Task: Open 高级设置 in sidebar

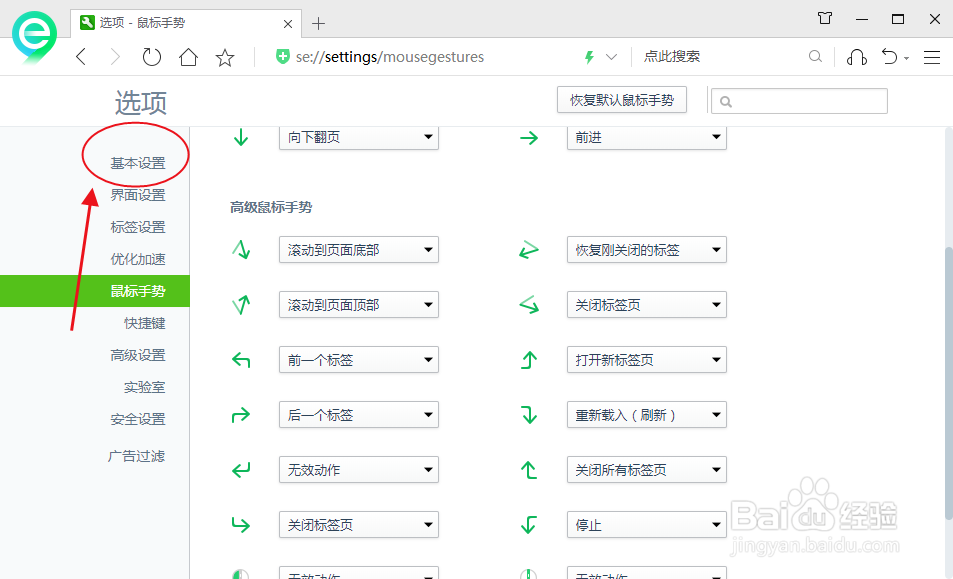Action: (x=138, y=355)
